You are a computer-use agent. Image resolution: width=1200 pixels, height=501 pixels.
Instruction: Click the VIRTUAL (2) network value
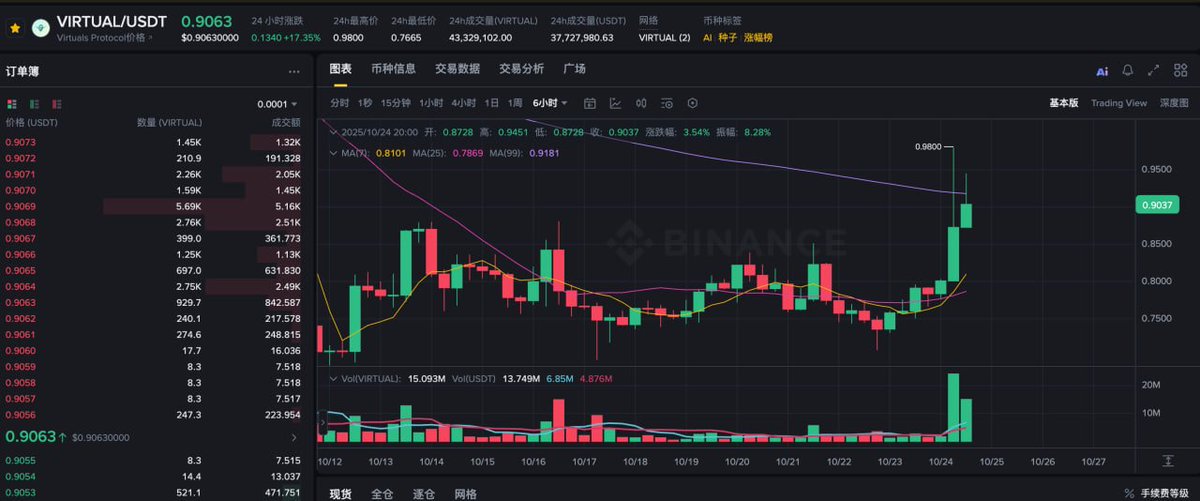(x=664, y=37)
